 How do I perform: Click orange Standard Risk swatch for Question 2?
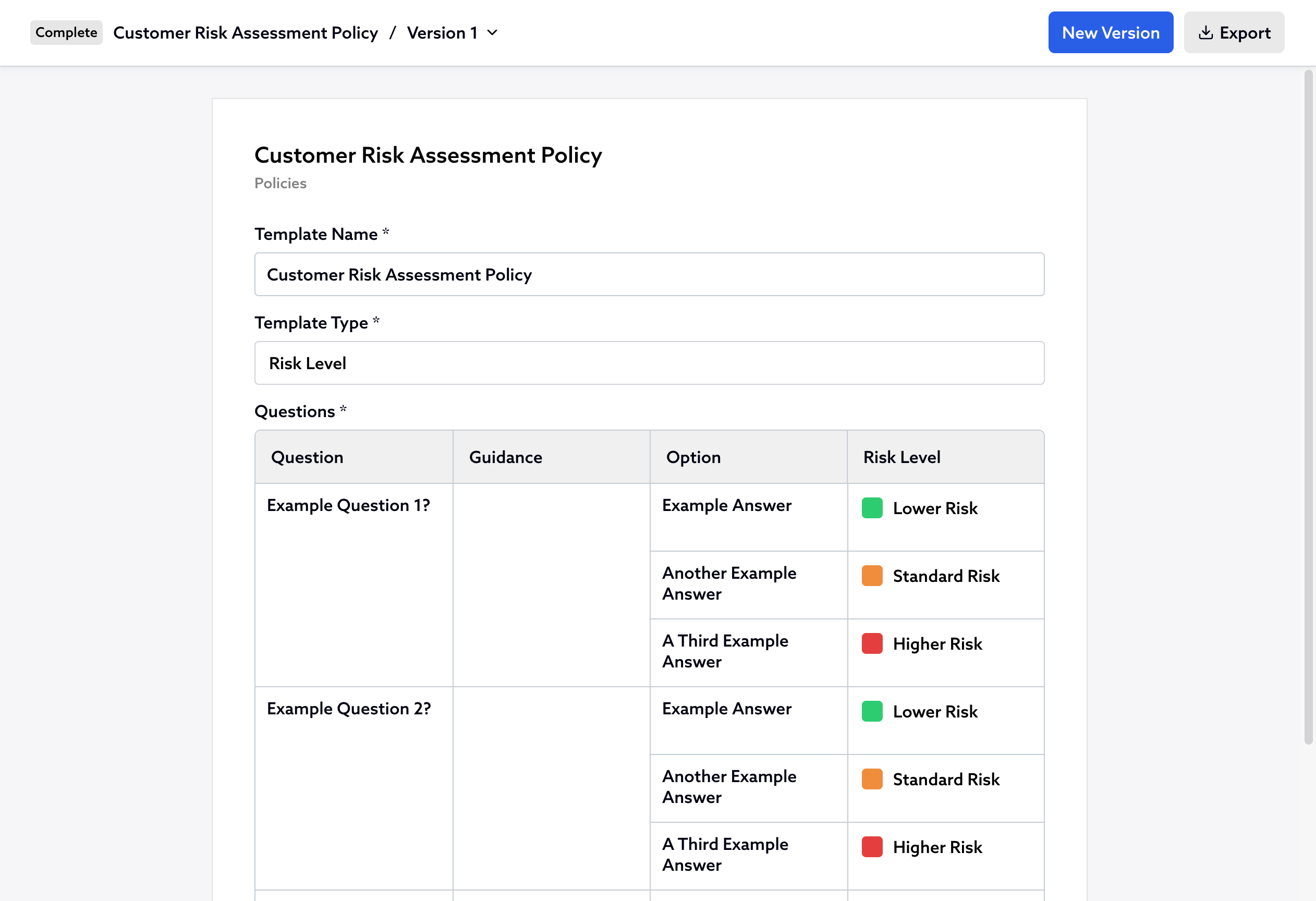(871, 779)
